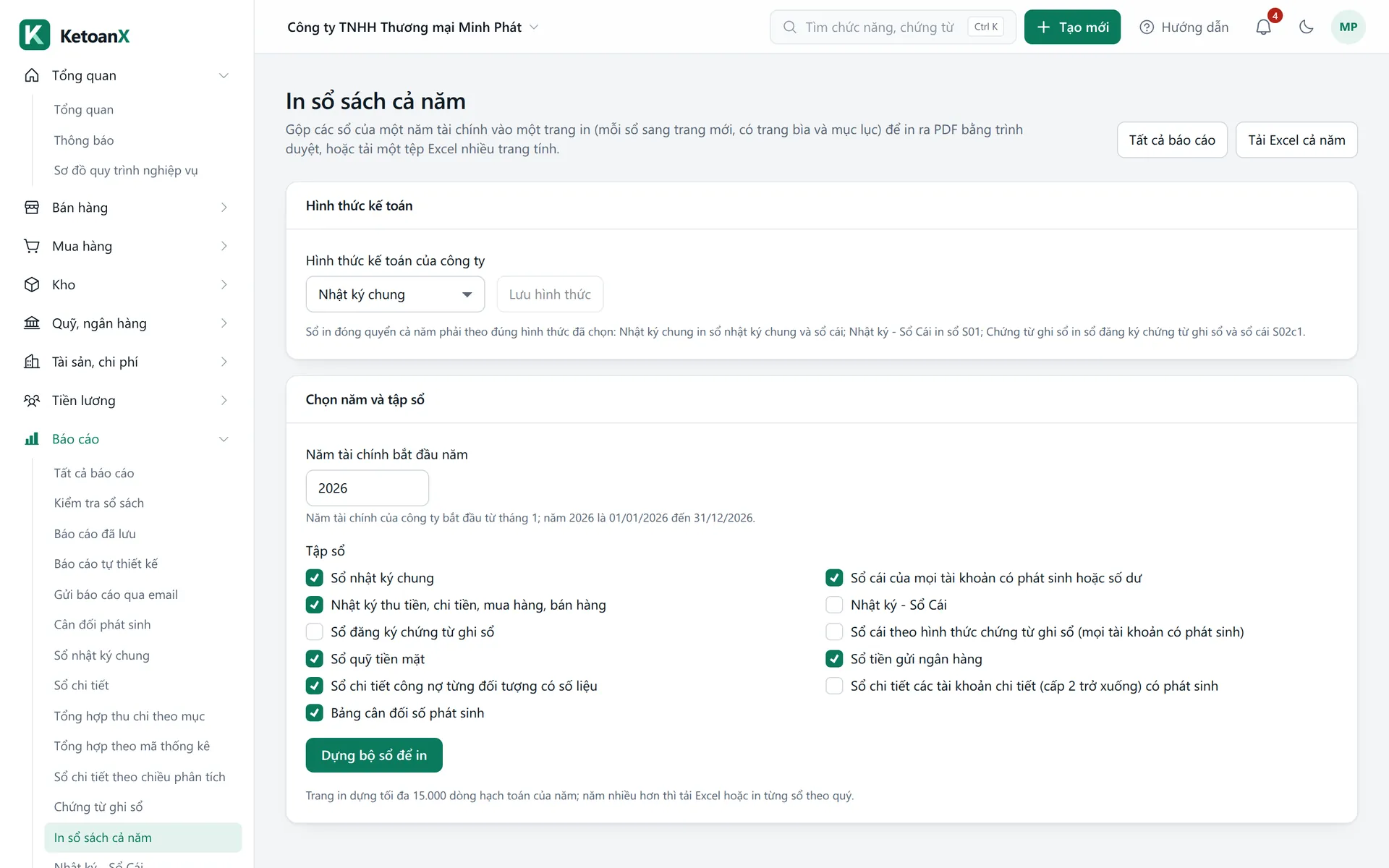
Task: Click the Bán hàng store icon
Action: click(32, 208)
